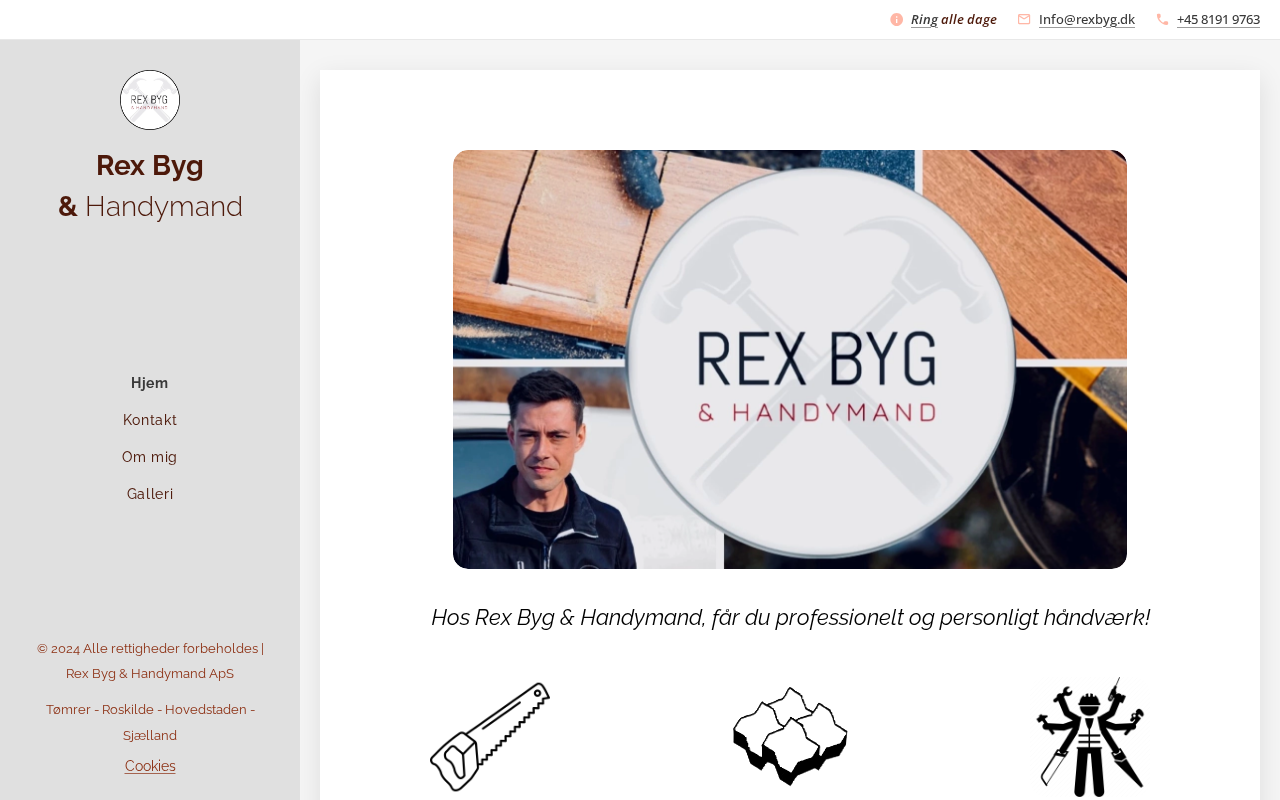Click the round Rex Byg sidebar logo
1280x800 pixels.
click(150, 100)
